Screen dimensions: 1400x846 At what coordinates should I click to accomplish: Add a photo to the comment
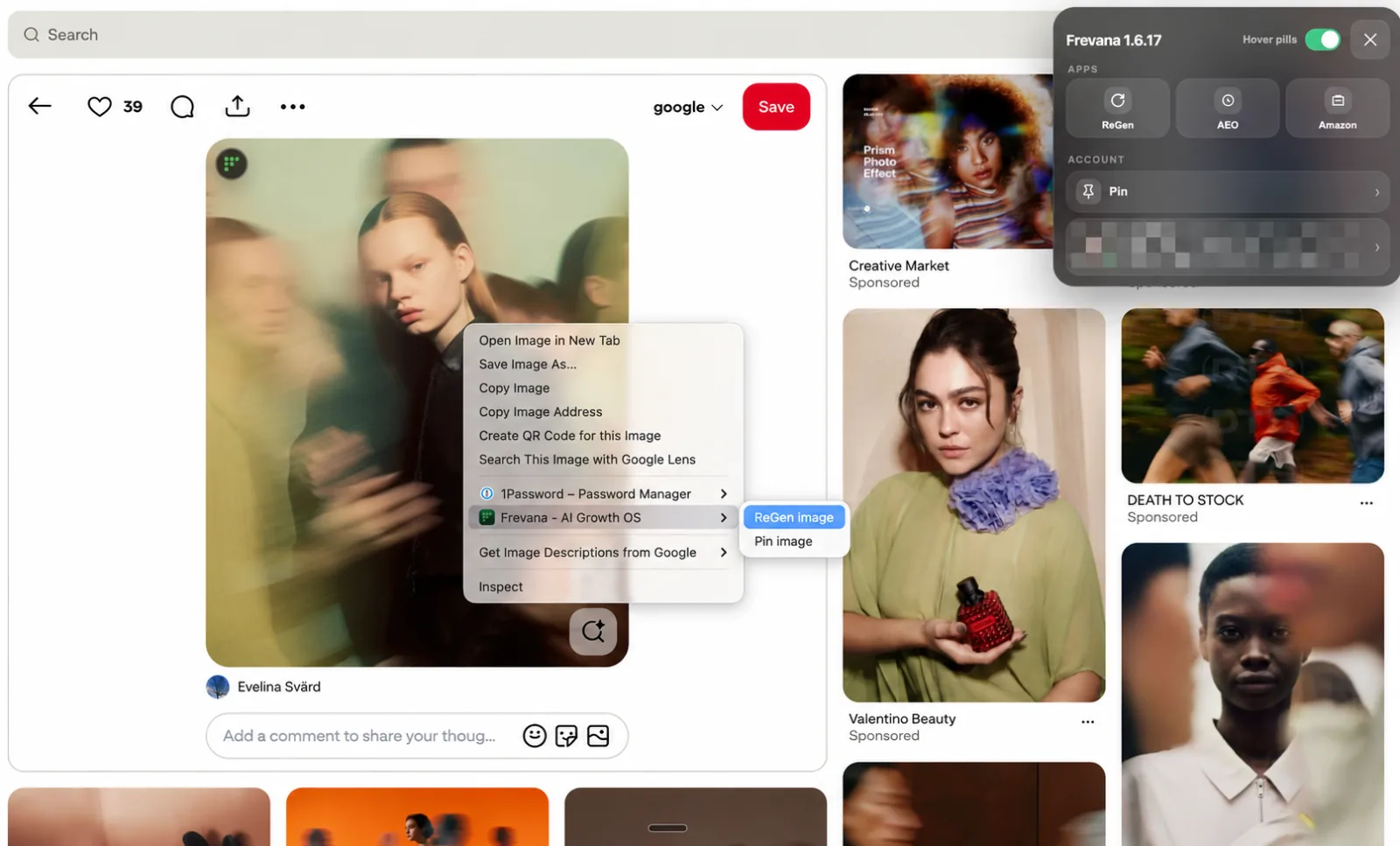598,736
